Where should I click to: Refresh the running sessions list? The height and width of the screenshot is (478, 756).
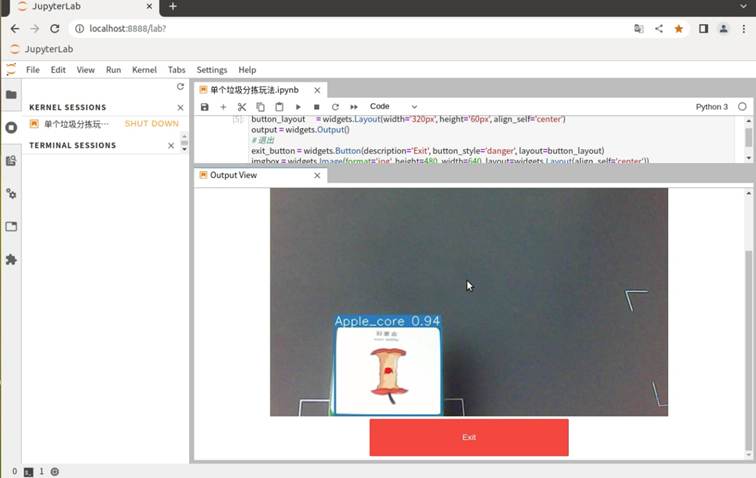click(x=180, y=87)
